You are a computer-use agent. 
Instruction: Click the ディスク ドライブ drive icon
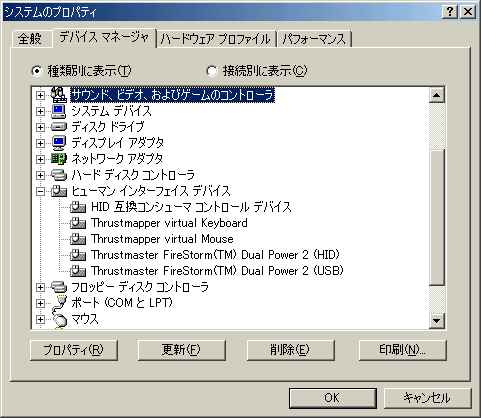tap(59, 127)
